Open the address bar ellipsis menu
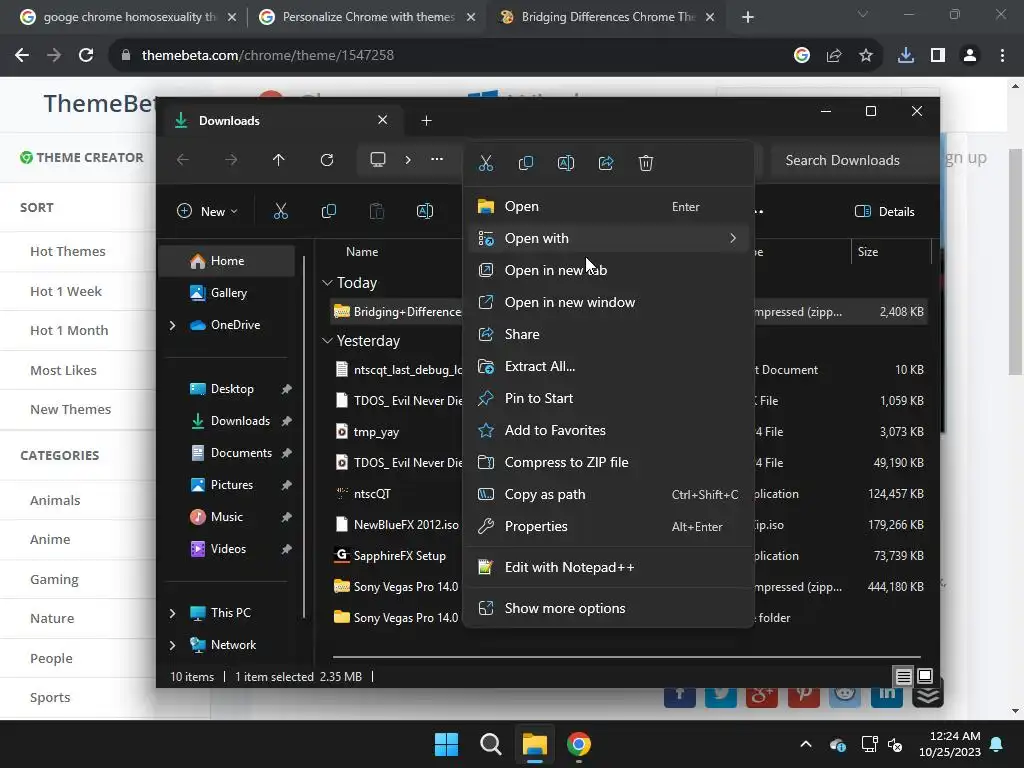 click(x=437, y=159)
